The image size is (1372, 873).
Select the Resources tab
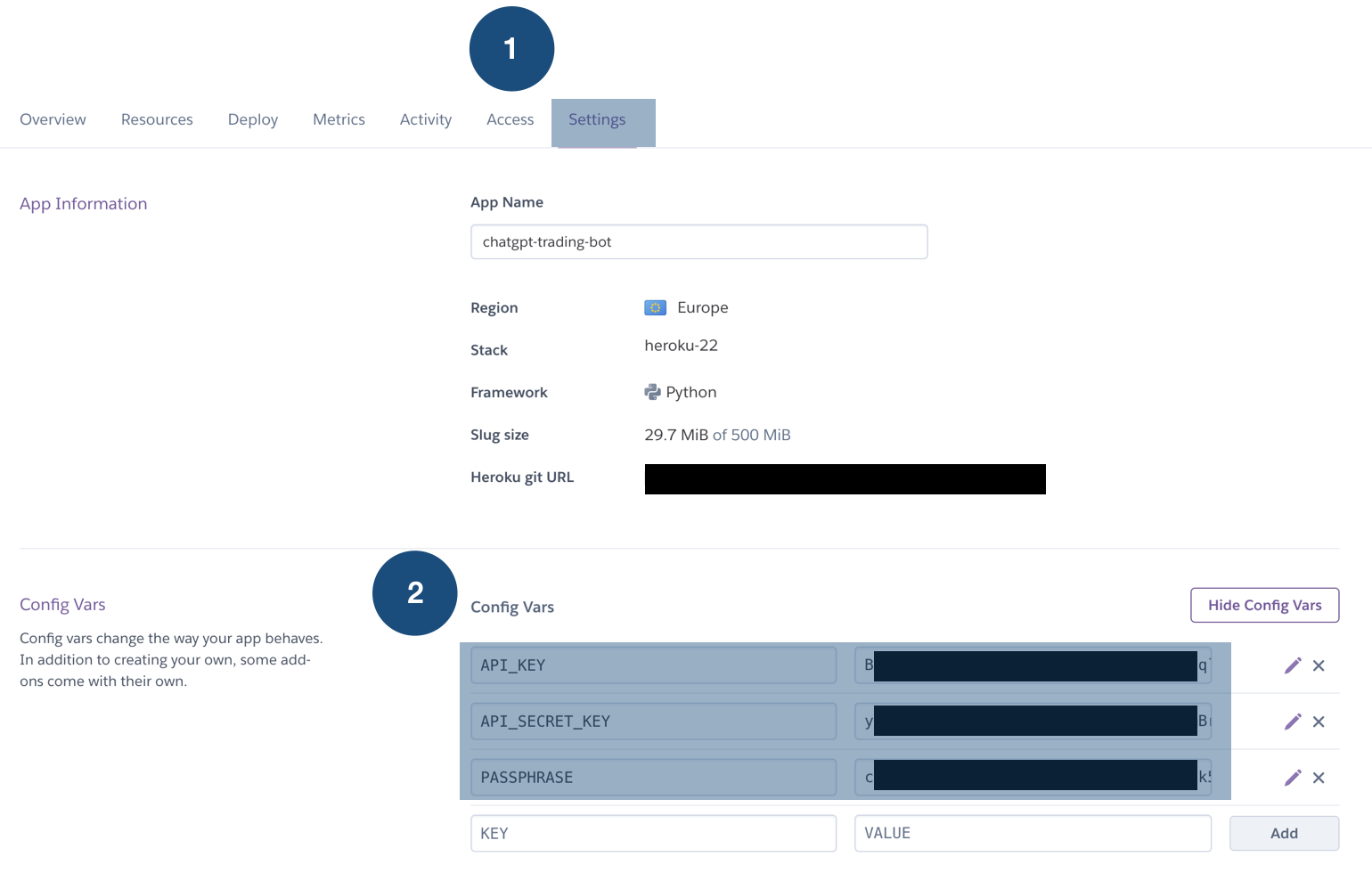[x=157, y=118]
